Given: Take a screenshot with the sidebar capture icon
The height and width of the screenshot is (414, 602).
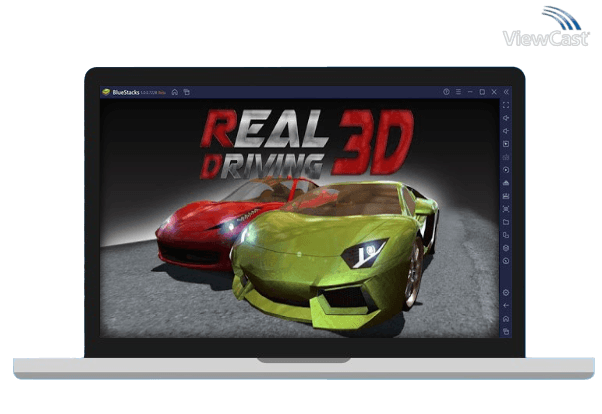Looking at the screenshot, I should click(506, 209).
